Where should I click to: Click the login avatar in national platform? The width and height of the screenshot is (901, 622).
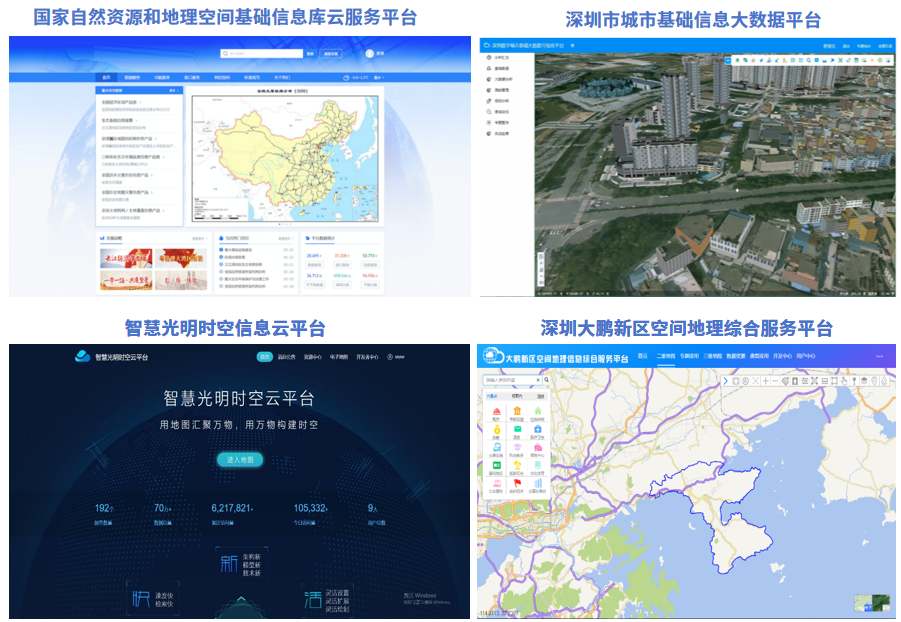pos(369,53)
